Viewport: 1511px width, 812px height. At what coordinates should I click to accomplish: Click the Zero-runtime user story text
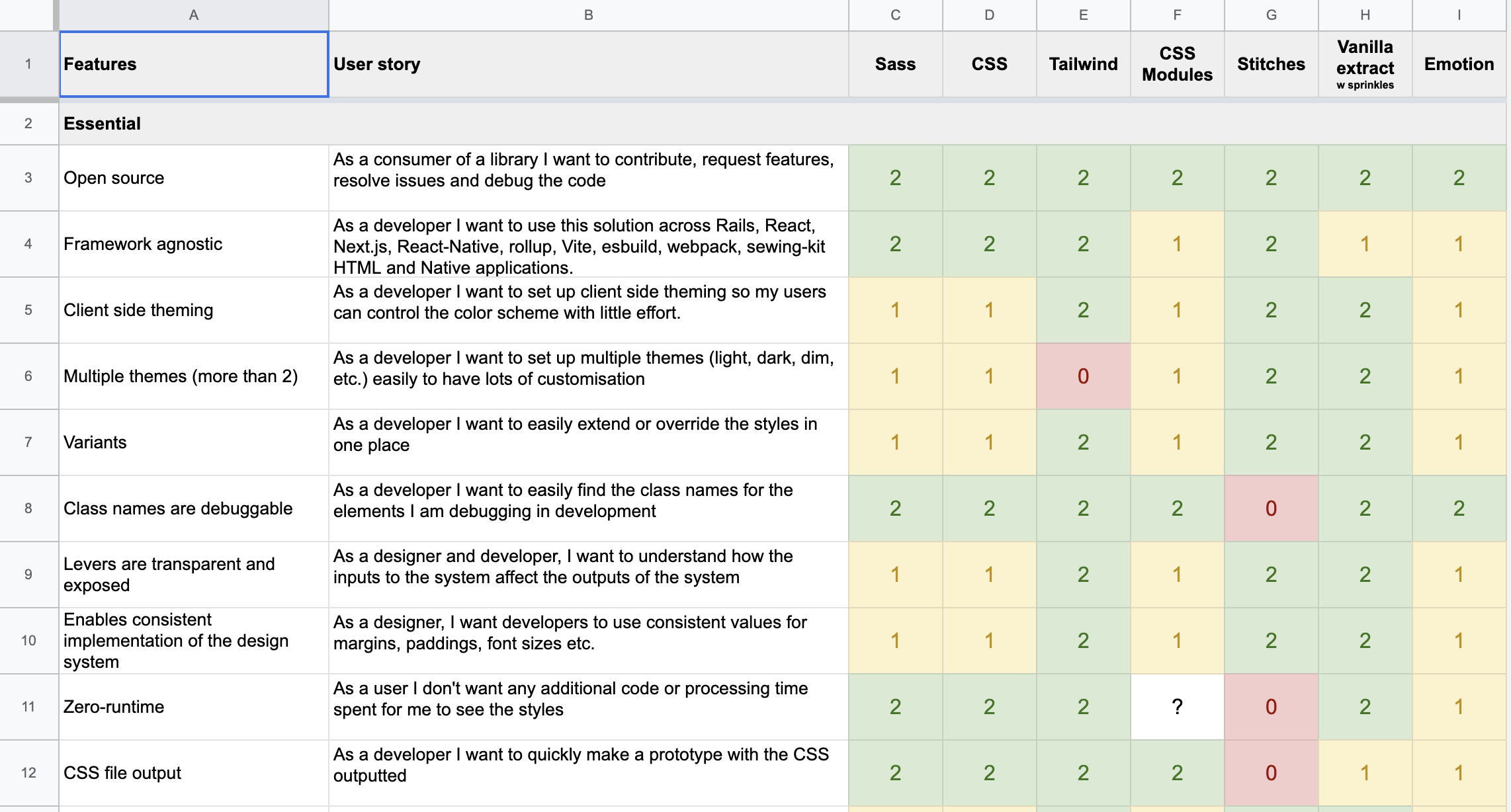click(570, 699)
